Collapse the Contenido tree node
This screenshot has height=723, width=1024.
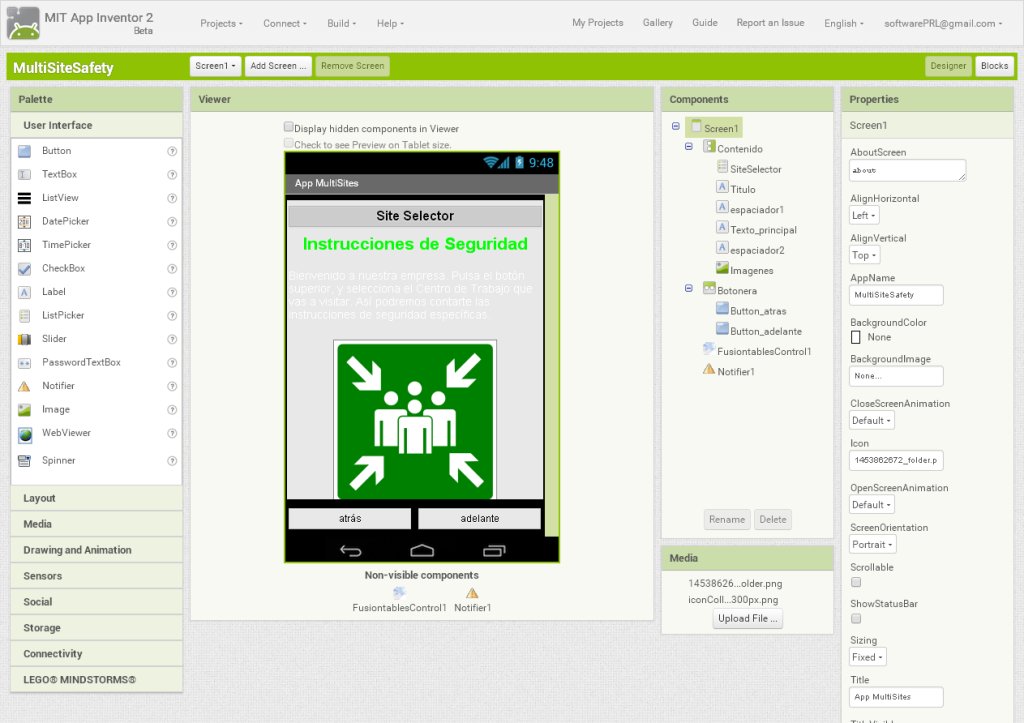(688, 146)
